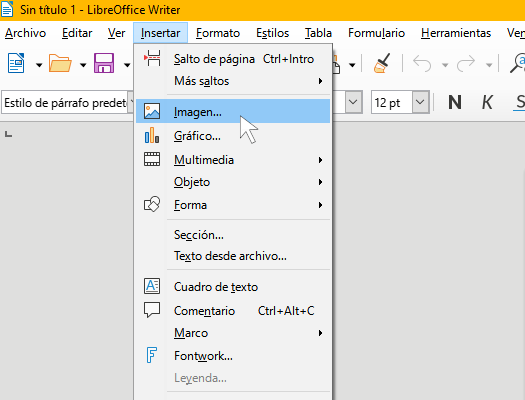Click the tab stop marker on ruler corner
Viewport: 525px width, 400px height.
click(8, 134)
